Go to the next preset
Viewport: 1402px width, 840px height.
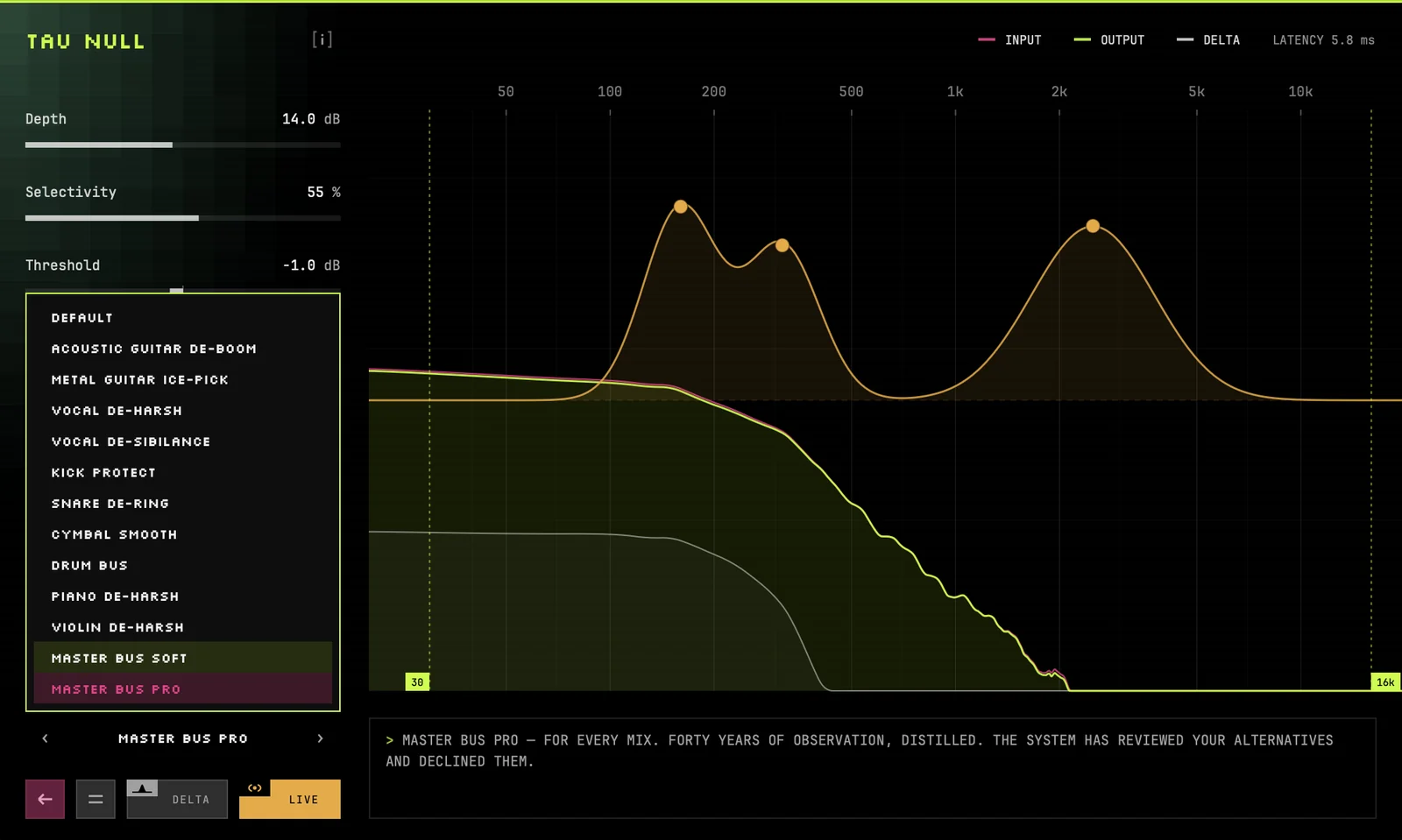coord(320,738)
